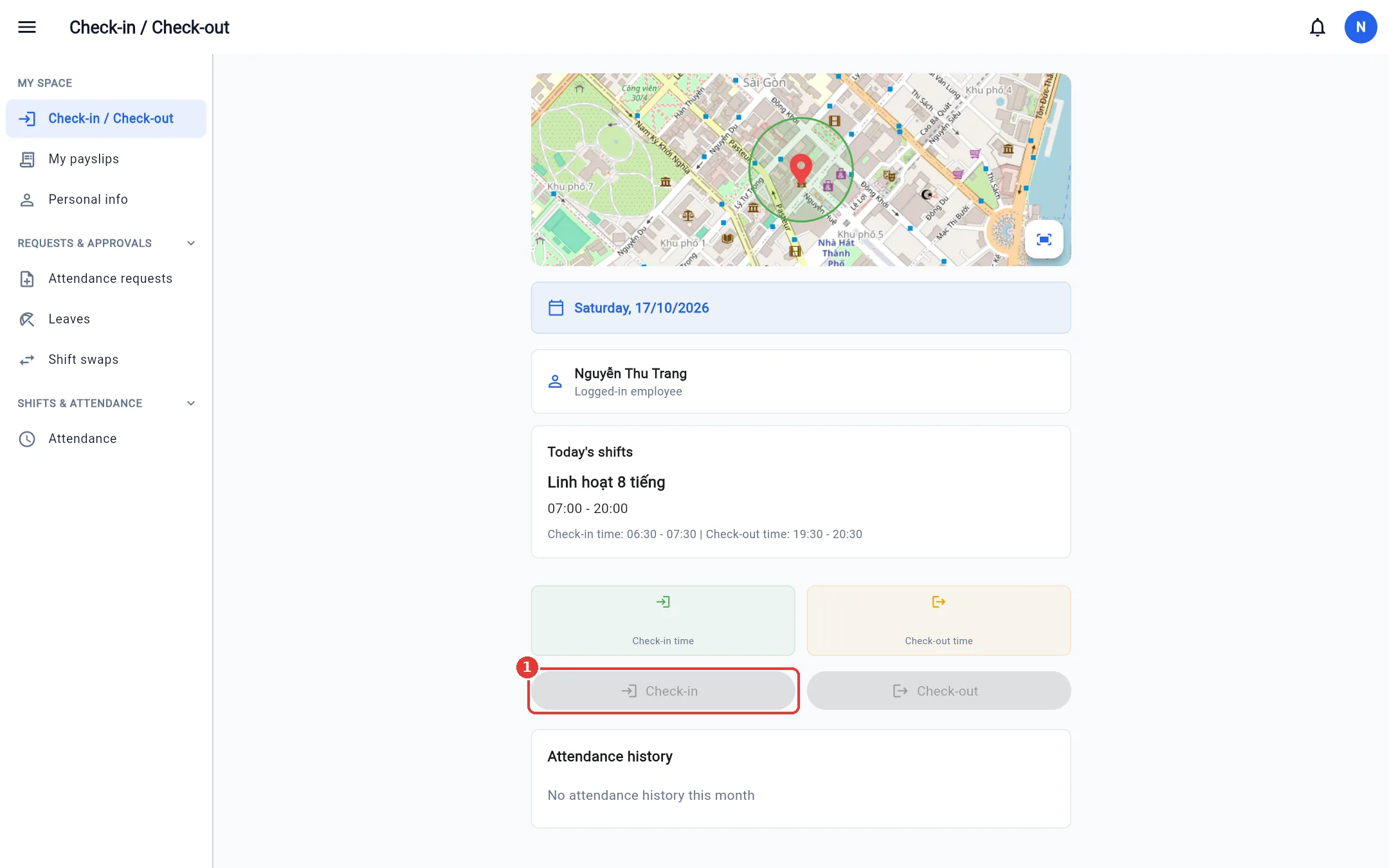This screenshot has width=1389, height=868.
Task: Click the No attendance history this month text
Action: pyautogui.click(x=651, y=795)
